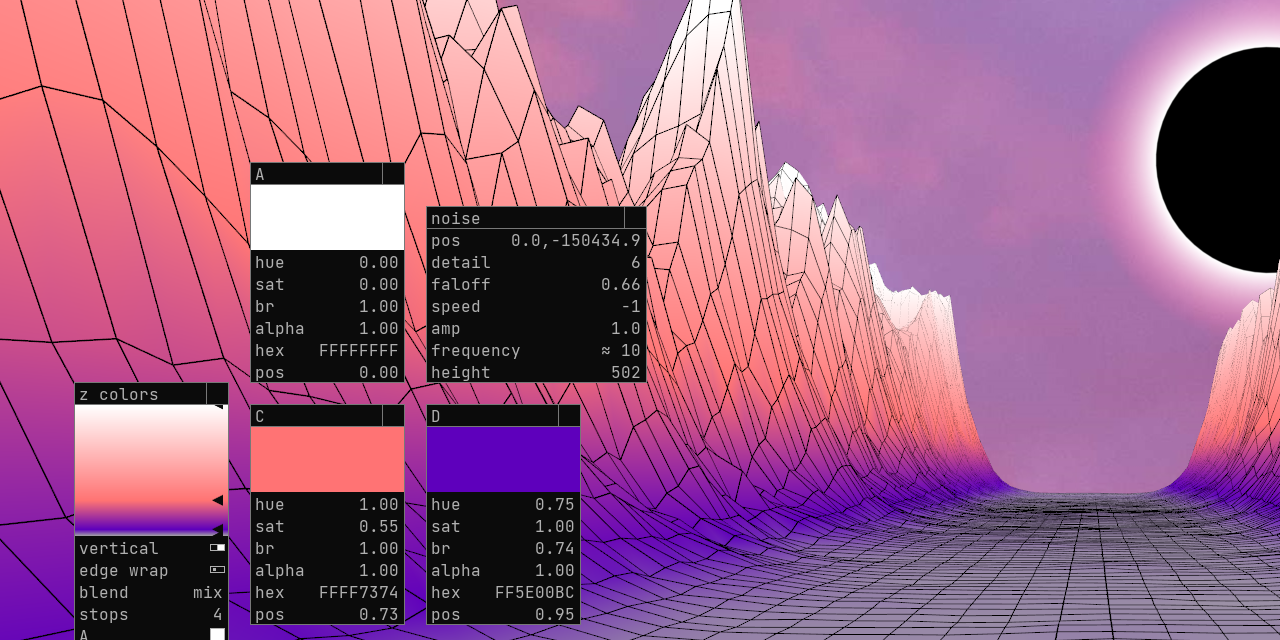
Task: Change the blend mode value mix
Action: (x=208, y=592)
